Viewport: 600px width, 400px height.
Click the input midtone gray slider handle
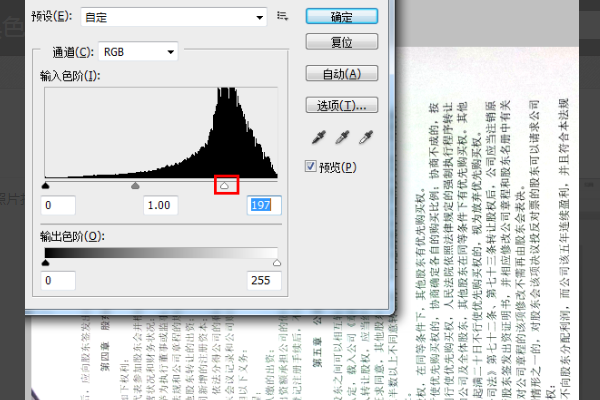tap(135, 185)
